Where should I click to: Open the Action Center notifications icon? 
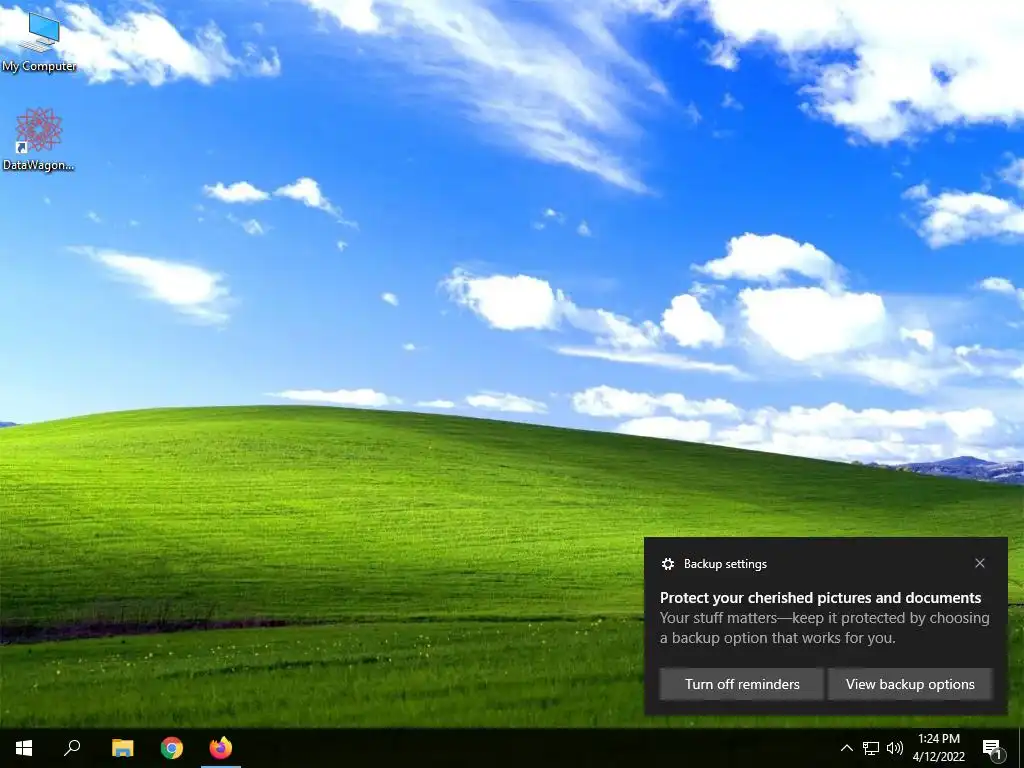tap(992, 748)
